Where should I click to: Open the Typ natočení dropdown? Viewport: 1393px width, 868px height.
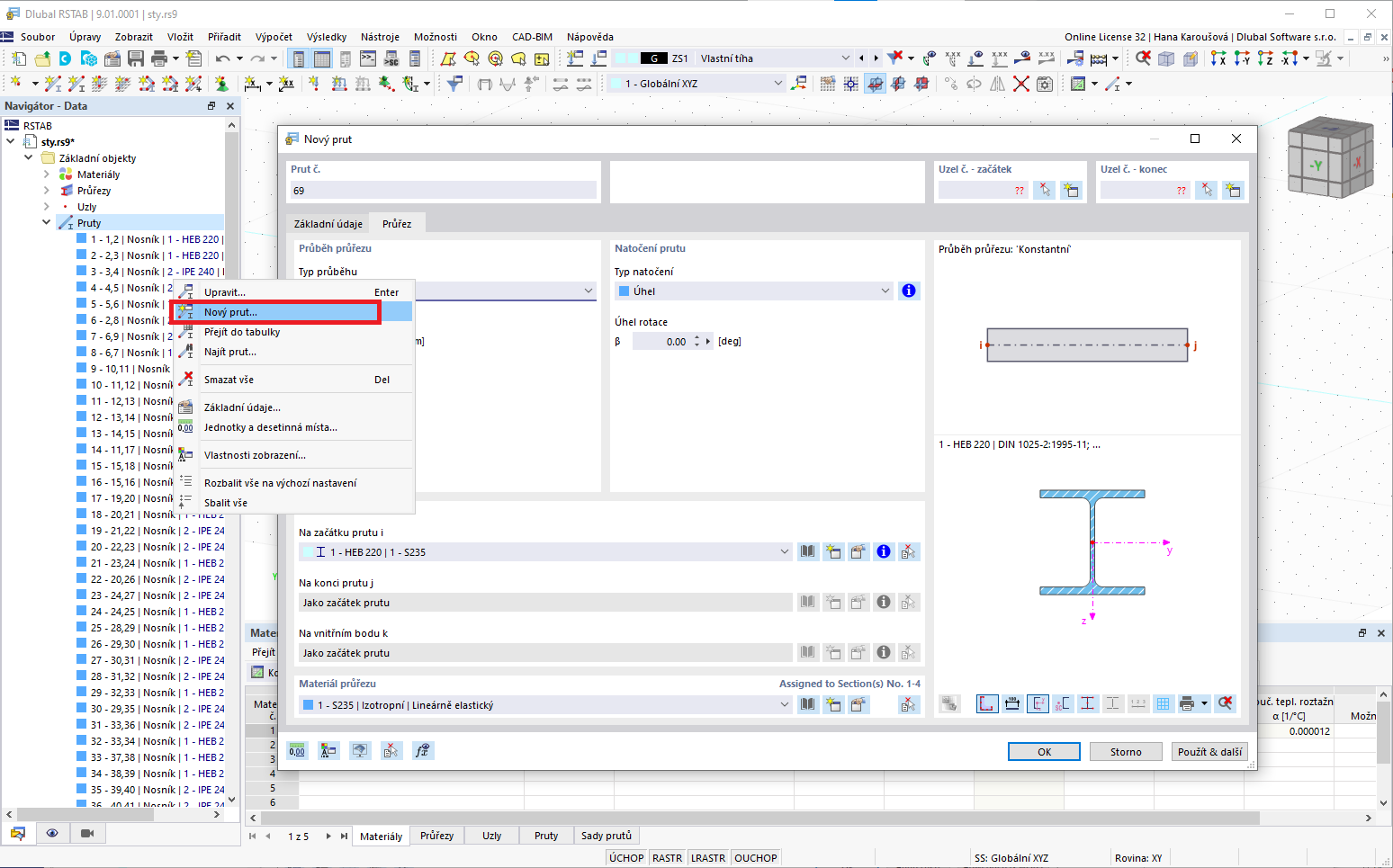754,291
